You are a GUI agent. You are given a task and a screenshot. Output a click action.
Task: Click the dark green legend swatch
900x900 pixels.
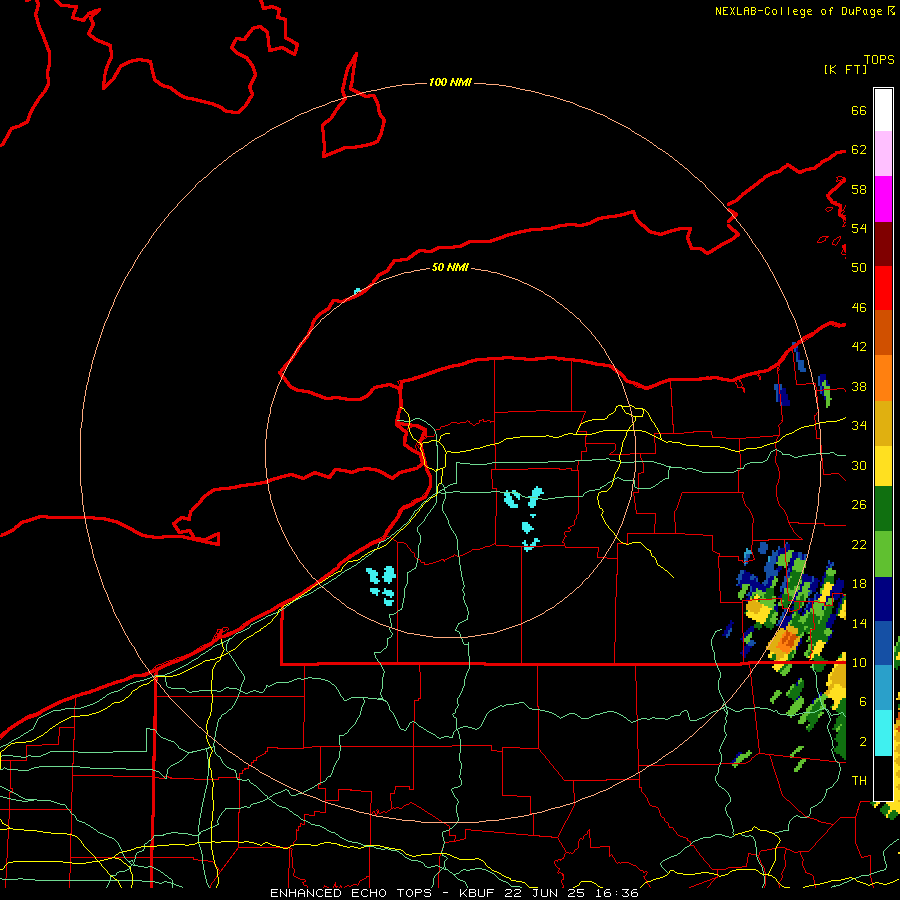[883, 509]
